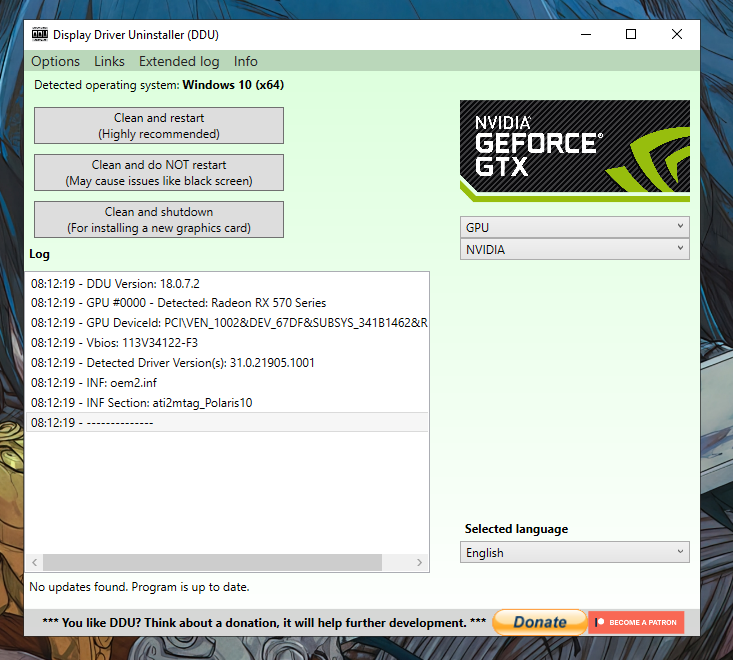Screen dimensions: 733x660
Task: Click the NVIDIA GeForce GTX logo image
Action: (574, 151)
